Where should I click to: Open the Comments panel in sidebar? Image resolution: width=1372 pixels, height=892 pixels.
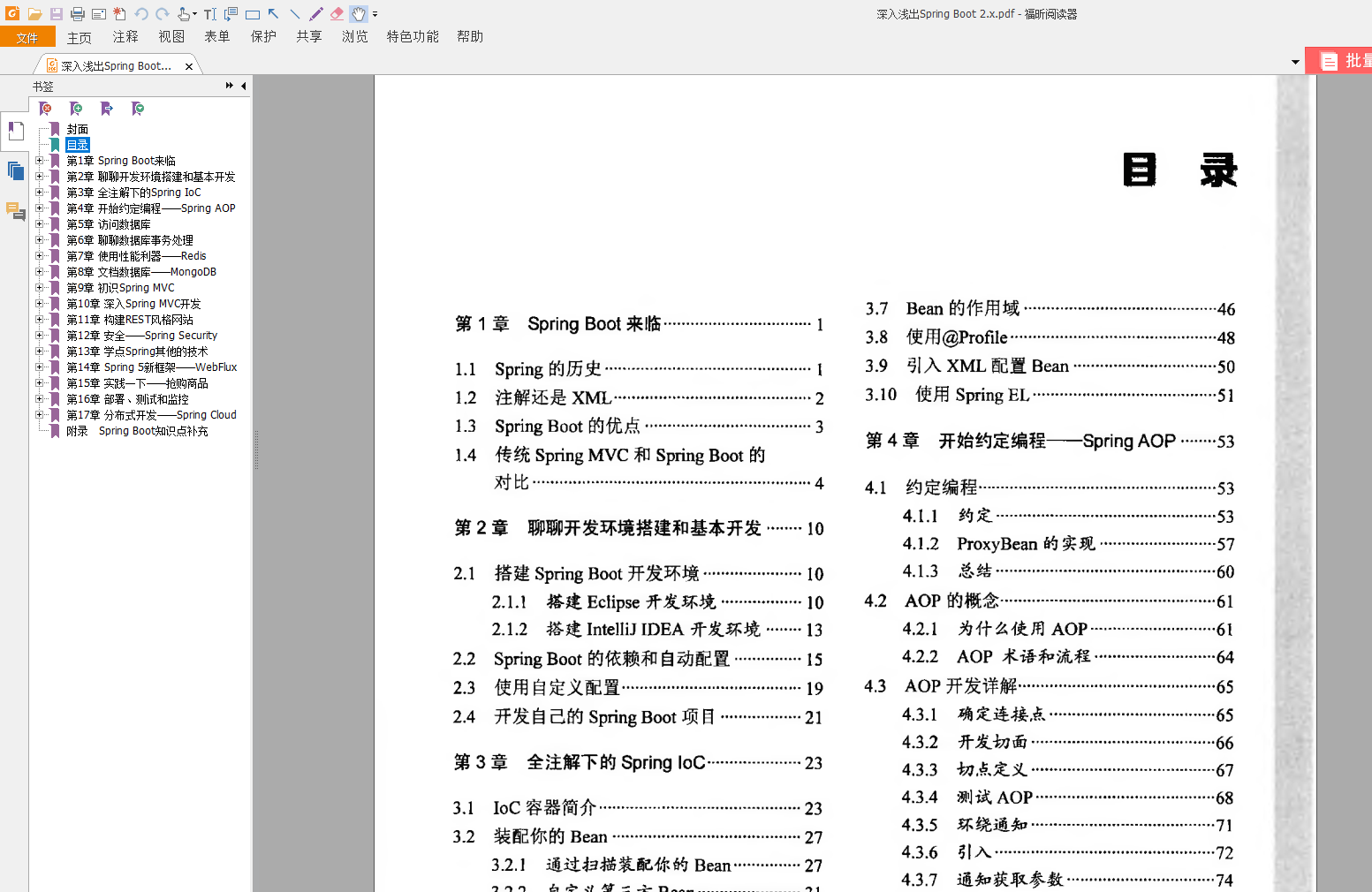tap(15, 211)
